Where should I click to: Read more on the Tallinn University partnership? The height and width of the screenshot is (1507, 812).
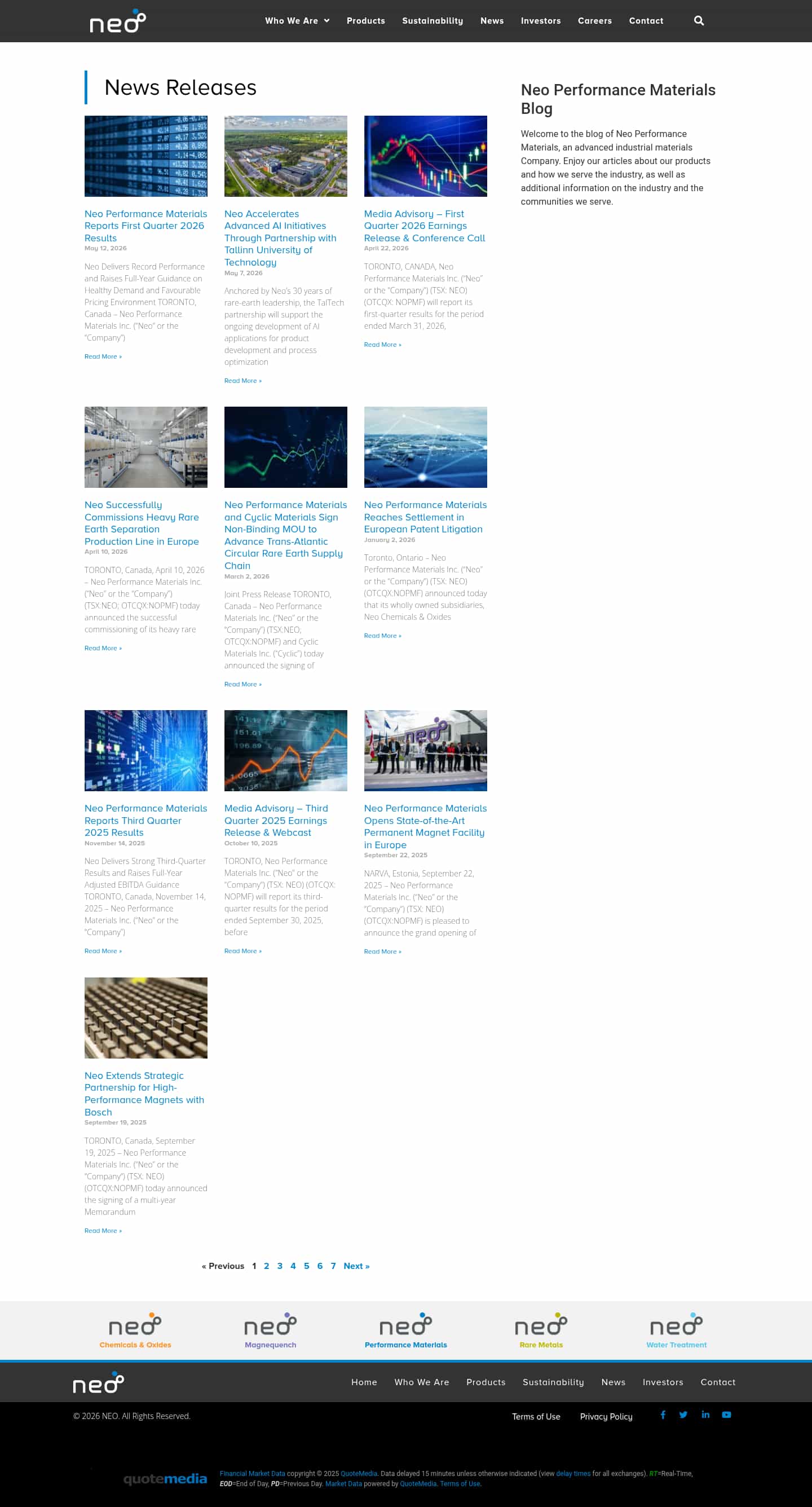point(243,381)
